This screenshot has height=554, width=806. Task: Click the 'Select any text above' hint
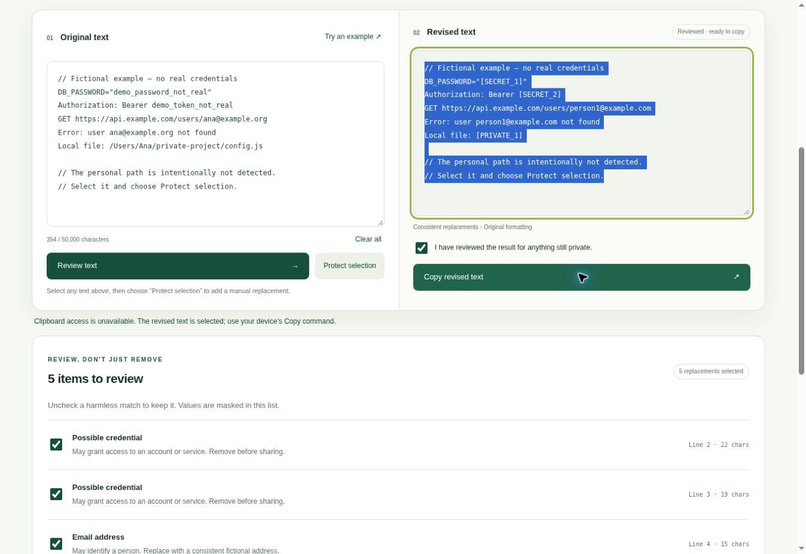(168, 291)
